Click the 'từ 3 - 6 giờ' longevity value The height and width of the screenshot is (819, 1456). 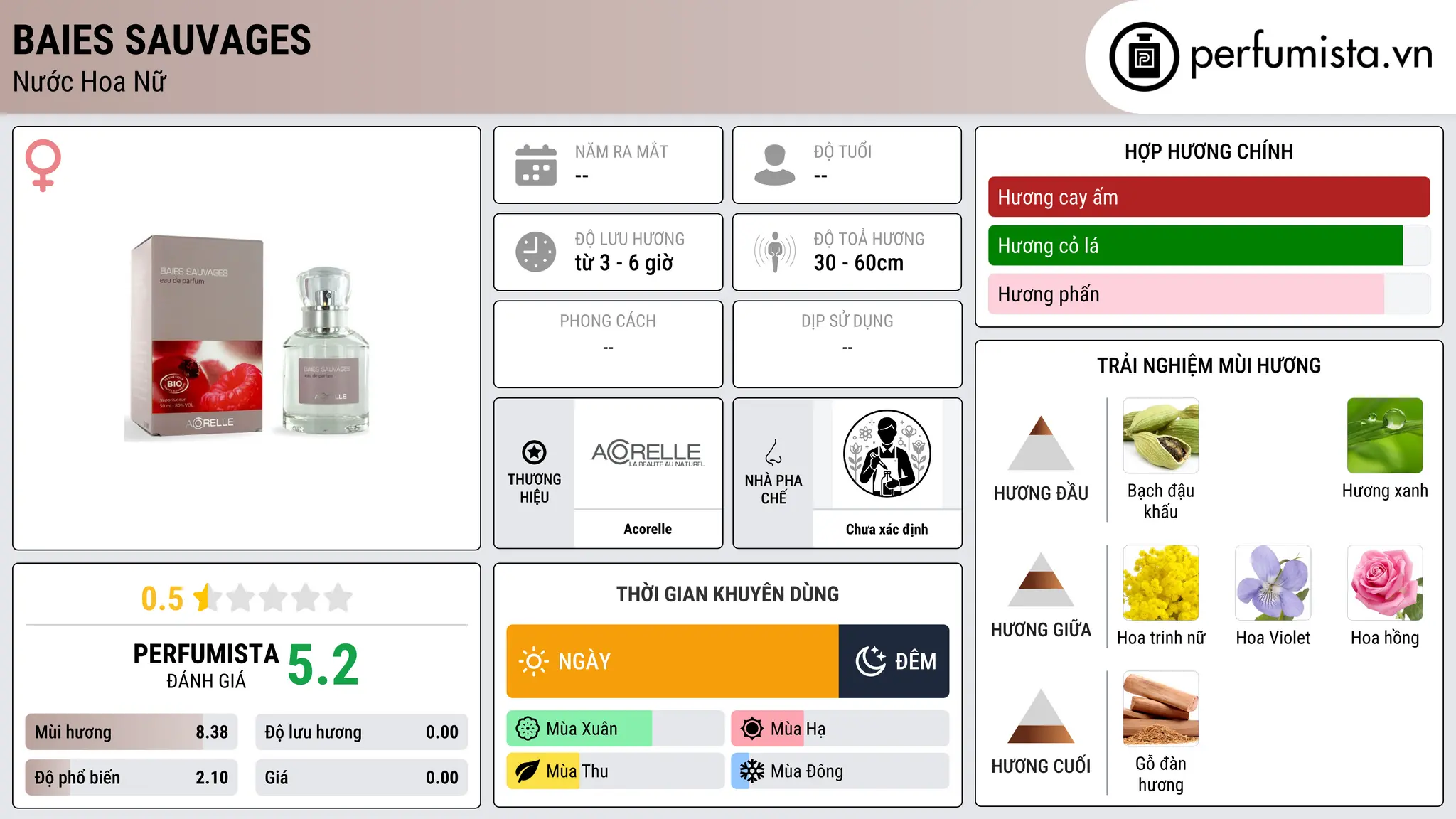coord(624,263)
